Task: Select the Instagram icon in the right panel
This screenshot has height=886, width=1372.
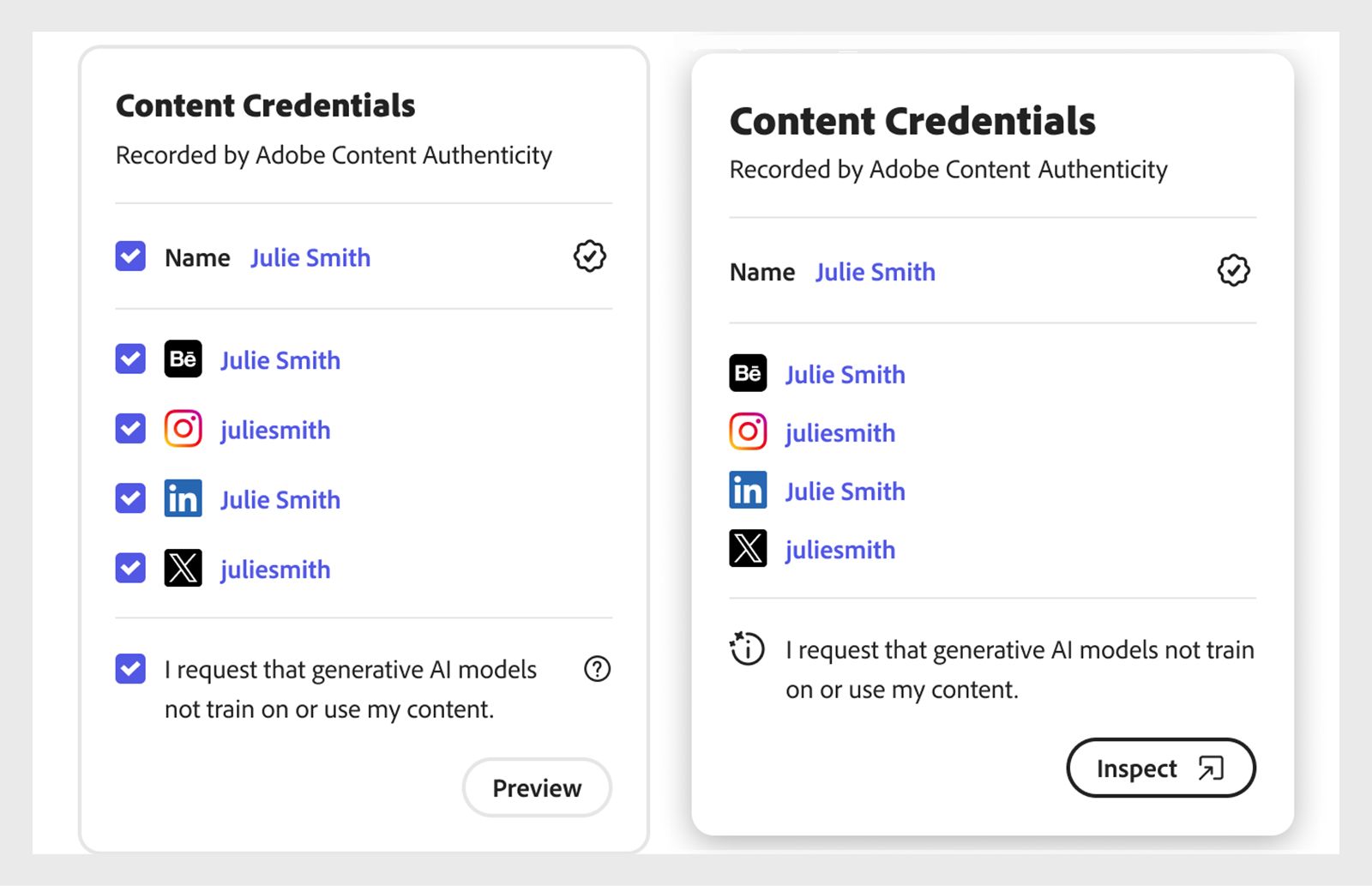Action: [x=747, y=432]
